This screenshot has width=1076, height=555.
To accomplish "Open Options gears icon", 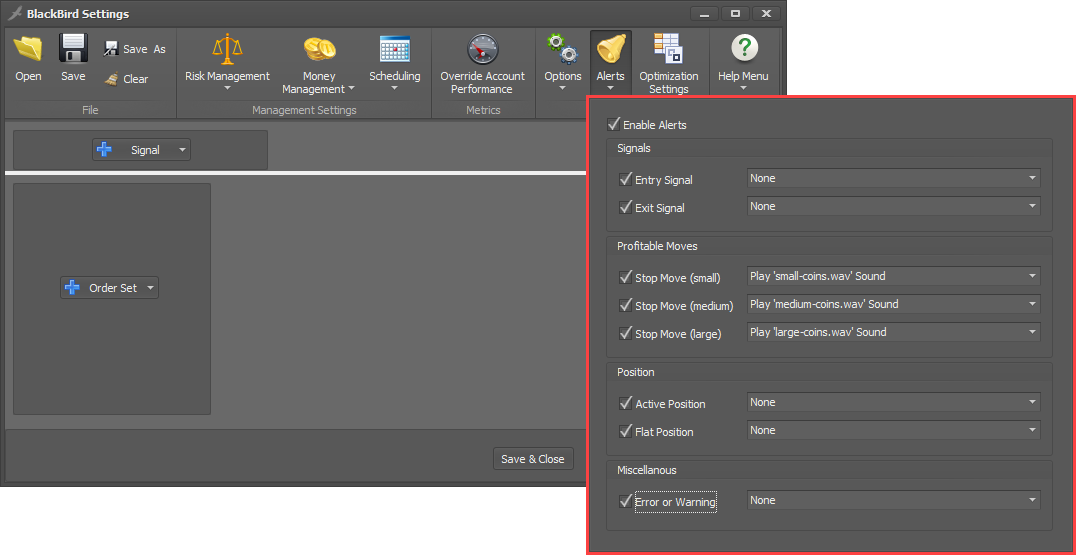I will pyautogui.click(x=563, y=49).
